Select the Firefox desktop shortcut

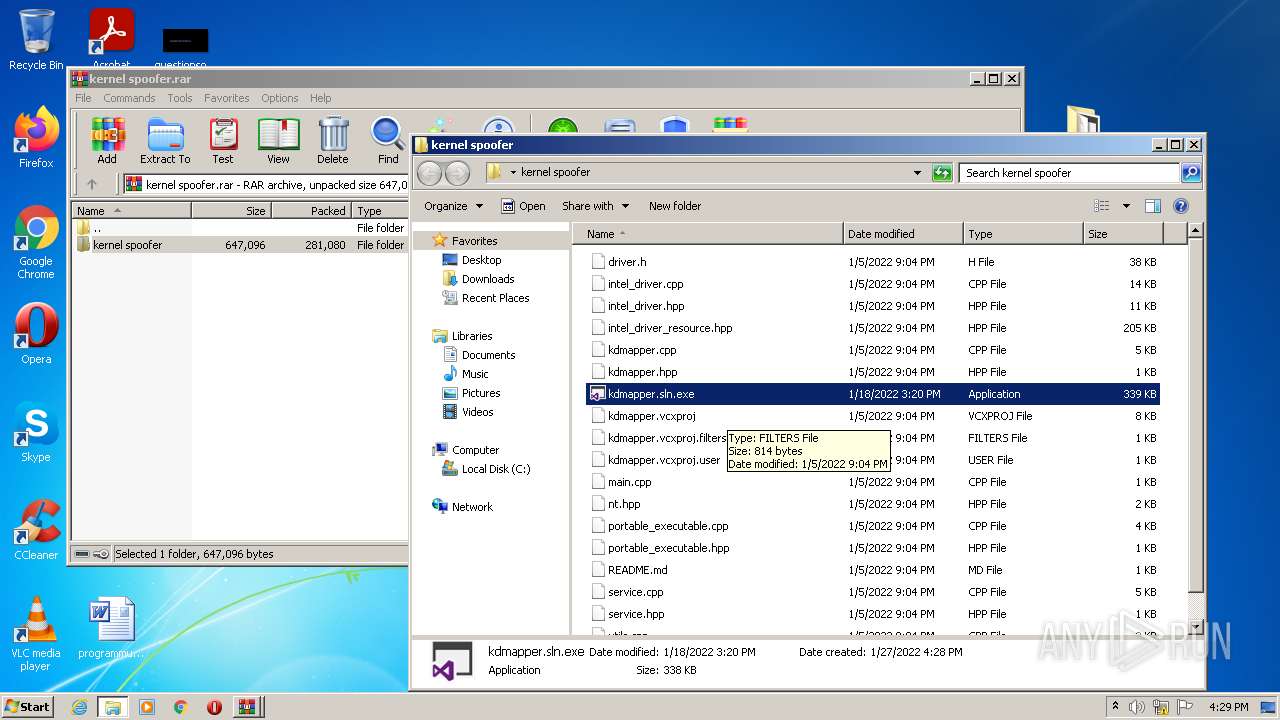coord(36,138)
